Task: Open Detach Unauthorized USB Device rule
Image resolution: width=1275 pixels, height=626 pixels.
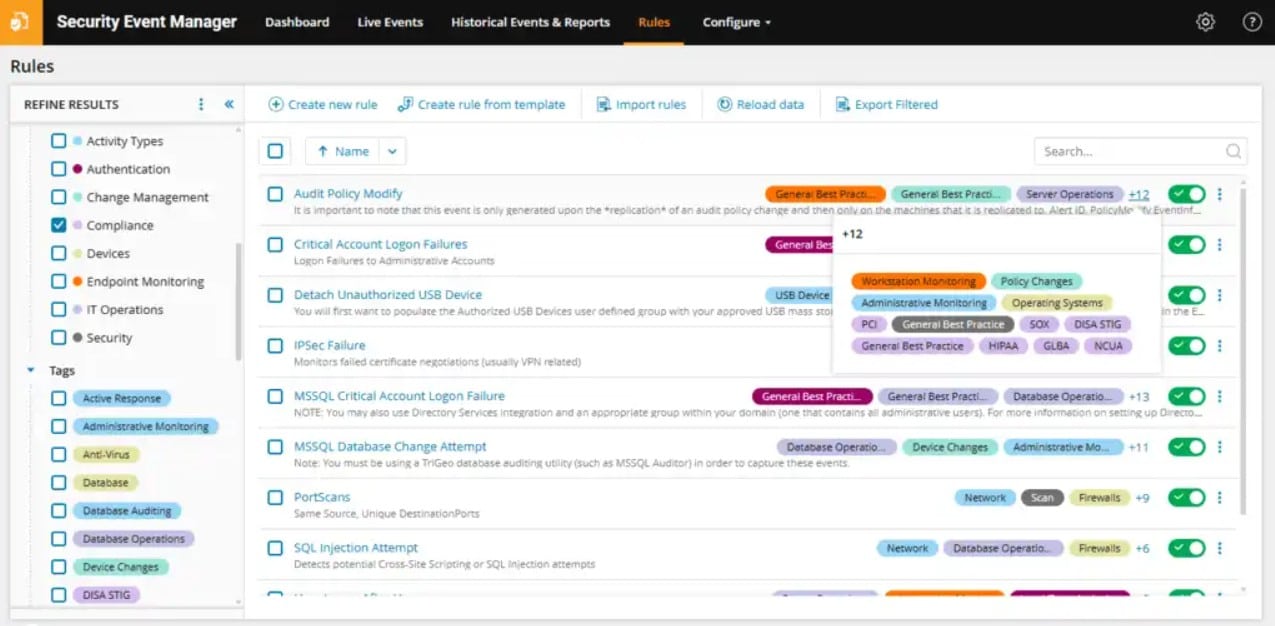Action: pos(388,295)
